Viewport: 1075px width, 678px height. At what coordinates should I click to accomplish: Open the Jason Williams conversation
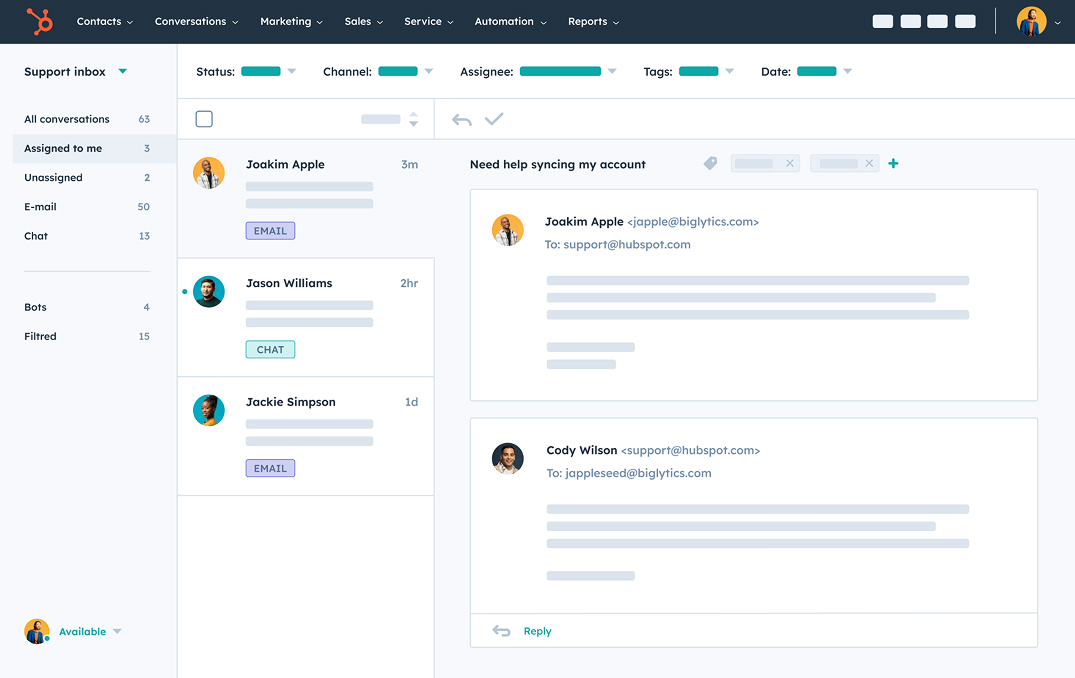click(x=306, y=317)
